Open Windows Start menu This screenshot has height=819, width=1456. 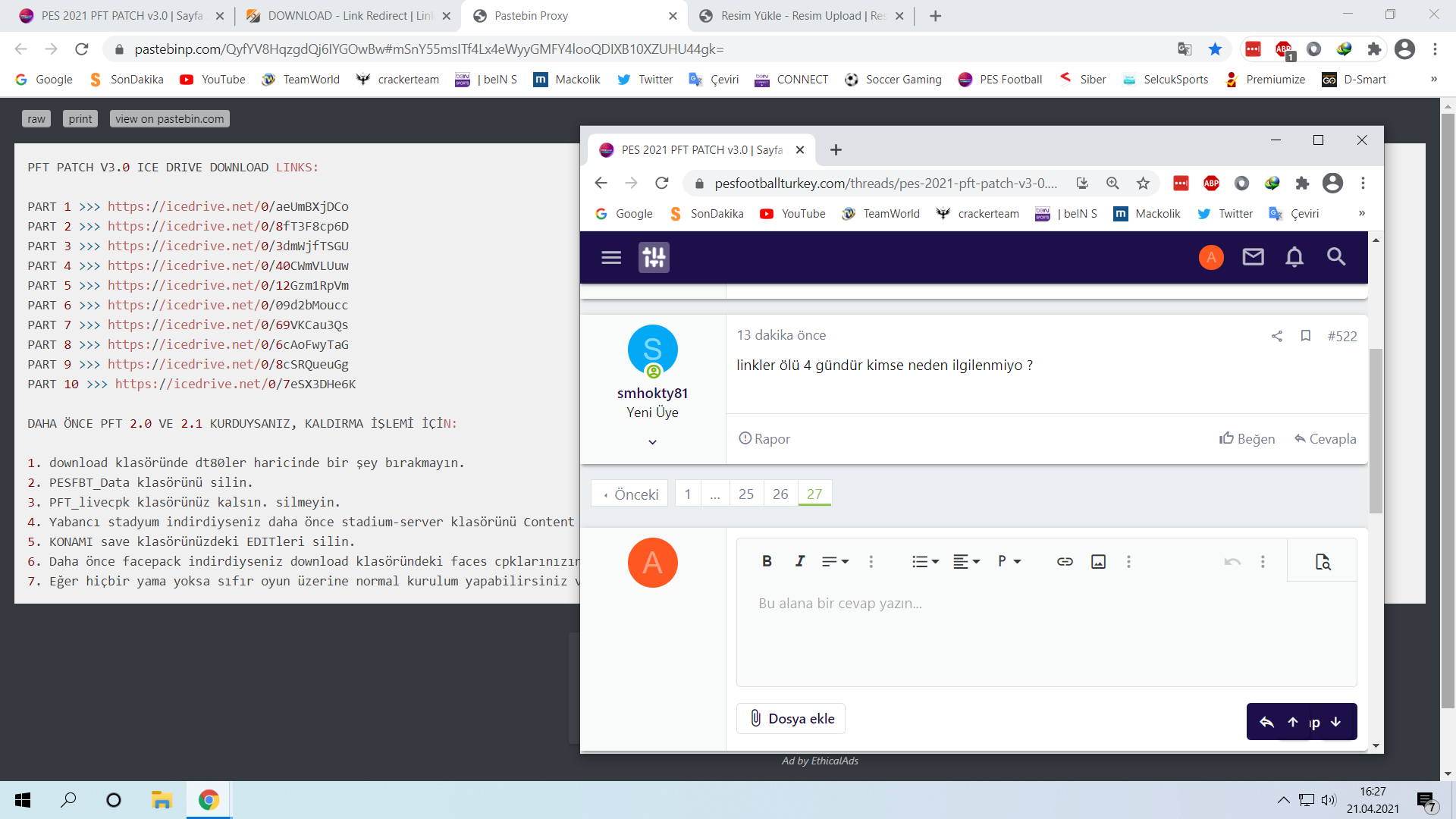pyautogui.click(x=23, y=800)
